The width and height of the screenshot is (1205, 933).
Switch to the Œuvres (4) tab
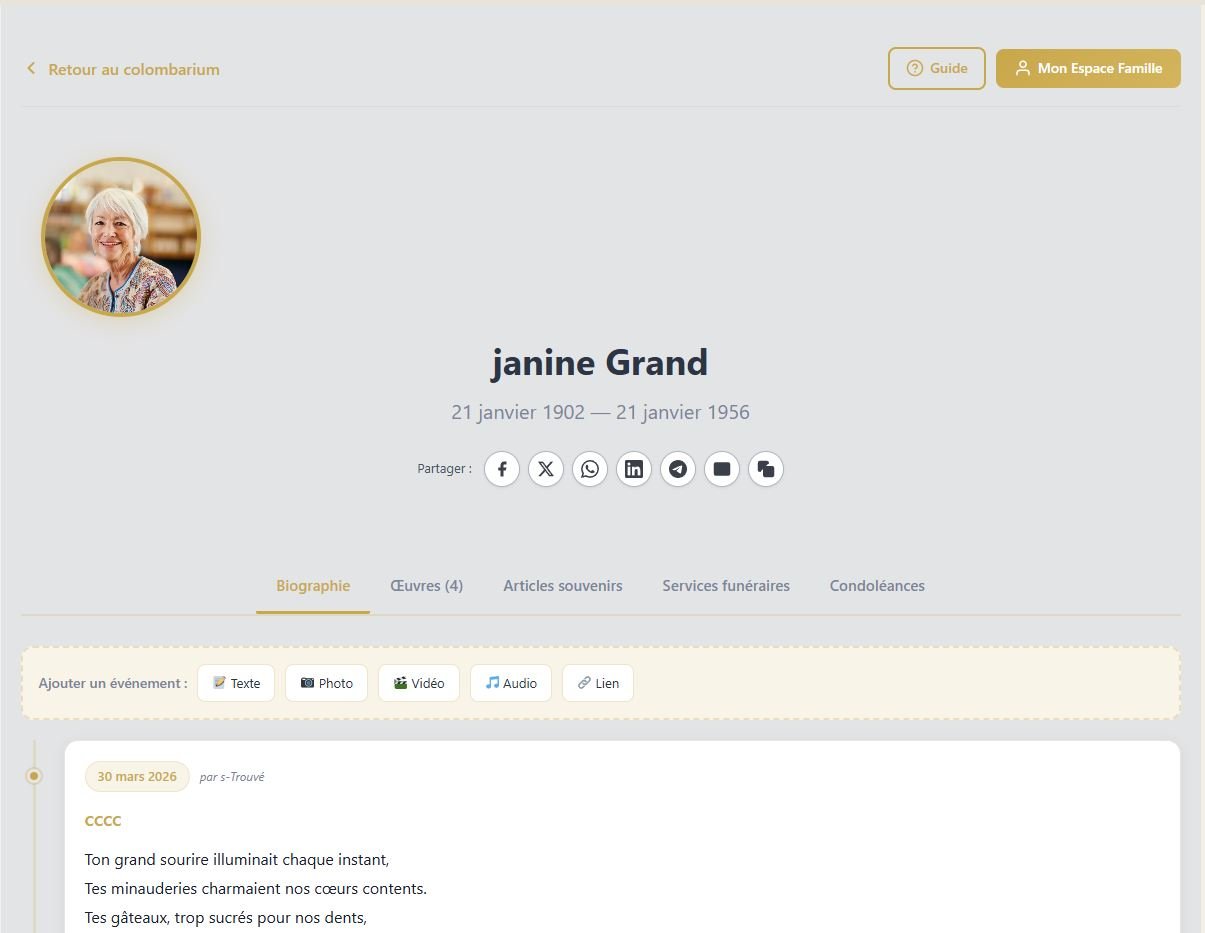[x=426, y=585]
